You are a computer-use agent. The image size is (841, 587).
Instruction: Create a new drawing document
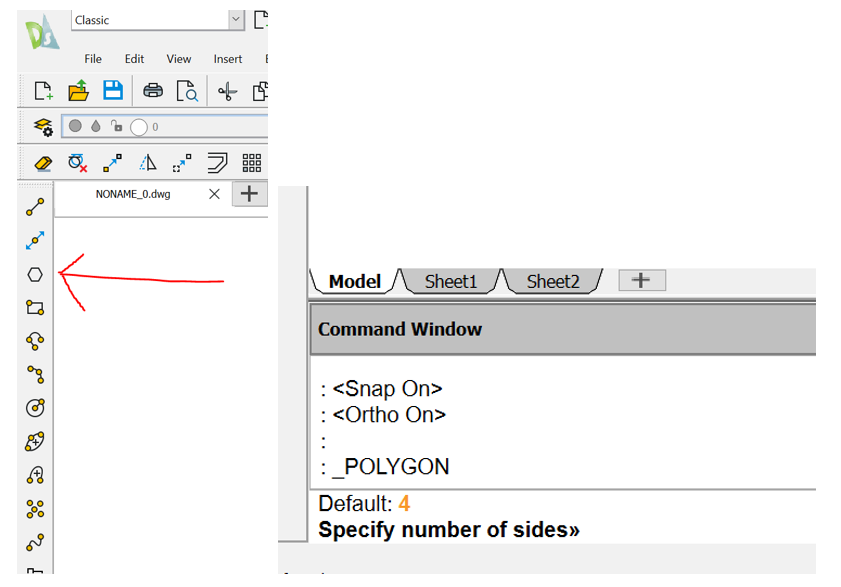coord(43,91)
